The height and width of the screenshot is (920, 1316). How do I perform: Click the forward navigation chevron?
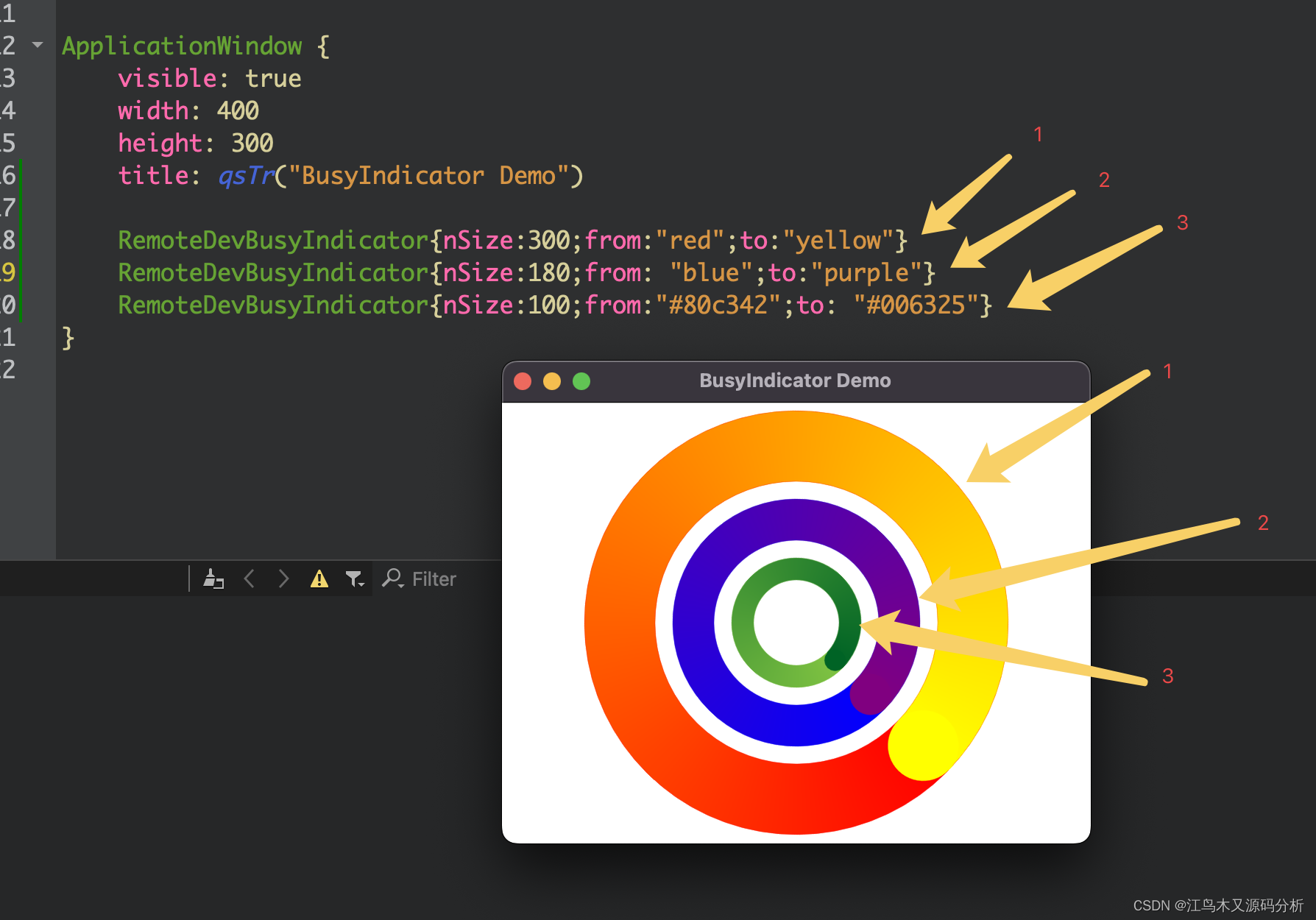point(283,579)
